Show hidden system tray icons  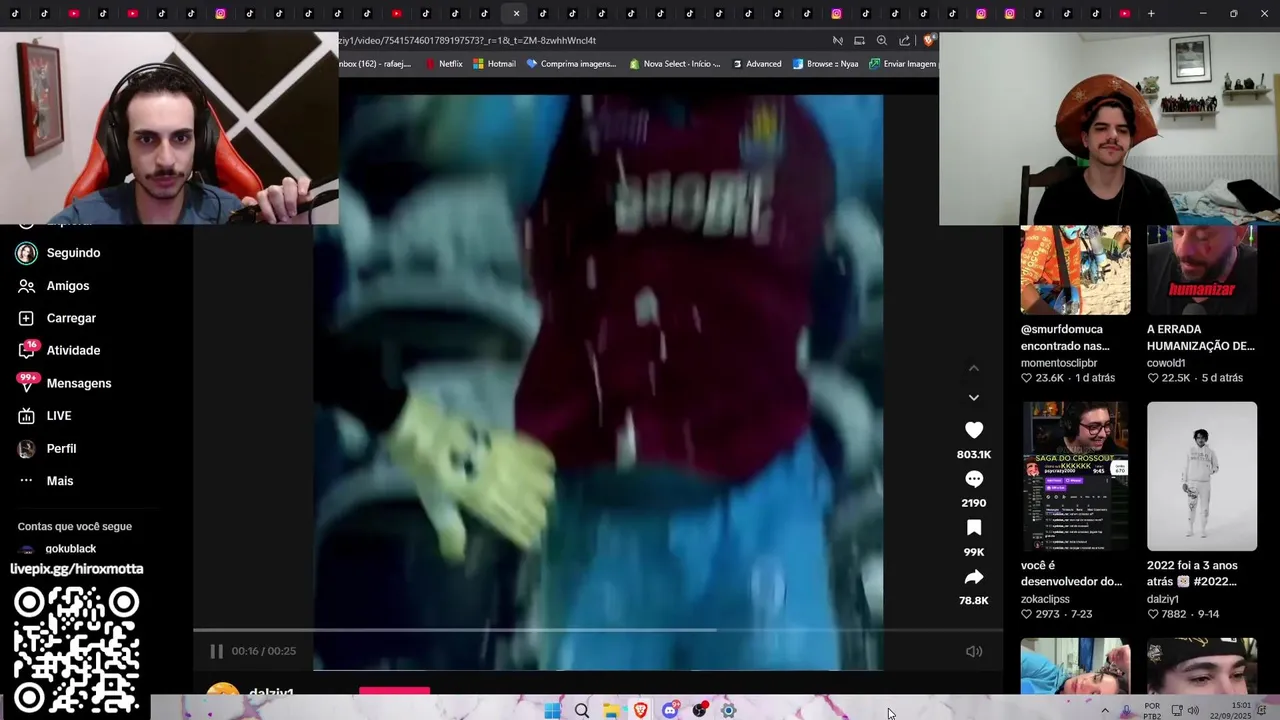1105,710
